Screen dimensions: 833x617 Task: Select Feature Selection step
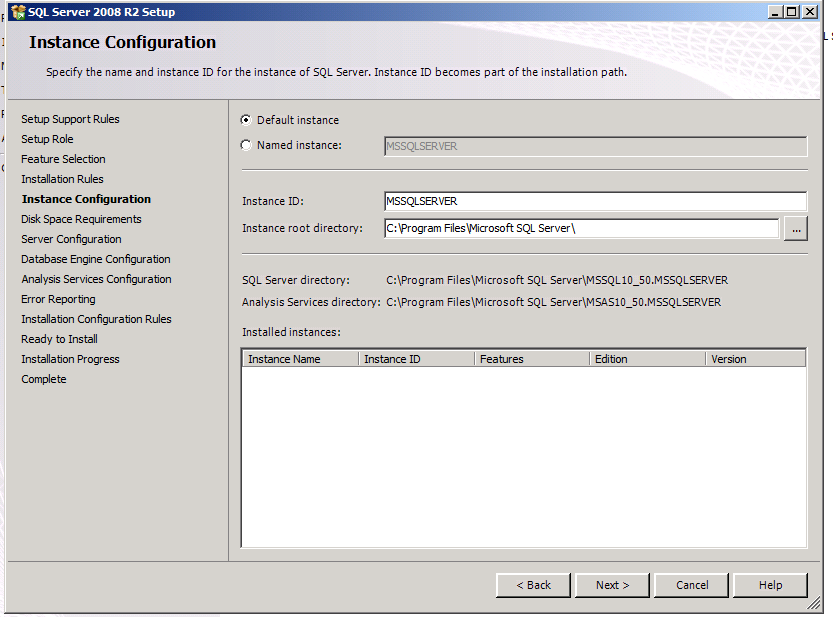point(63,159)
